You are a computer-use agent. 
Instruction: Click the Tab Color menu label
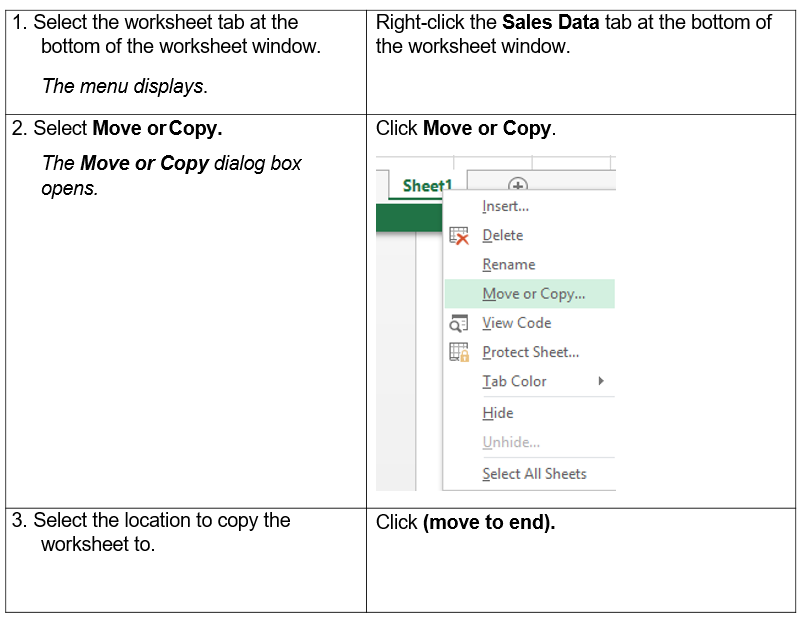[x=514, y=381]
